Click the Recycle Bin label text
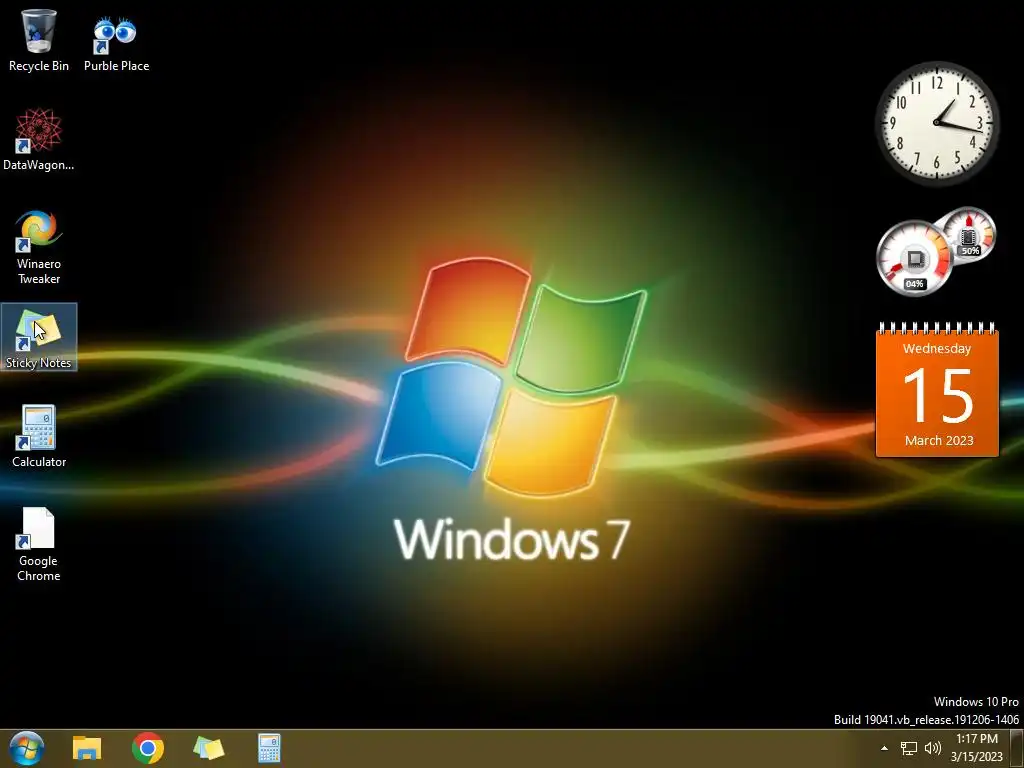The width and height of the screenshot is (1024, 768). click(x=39, y=66)
